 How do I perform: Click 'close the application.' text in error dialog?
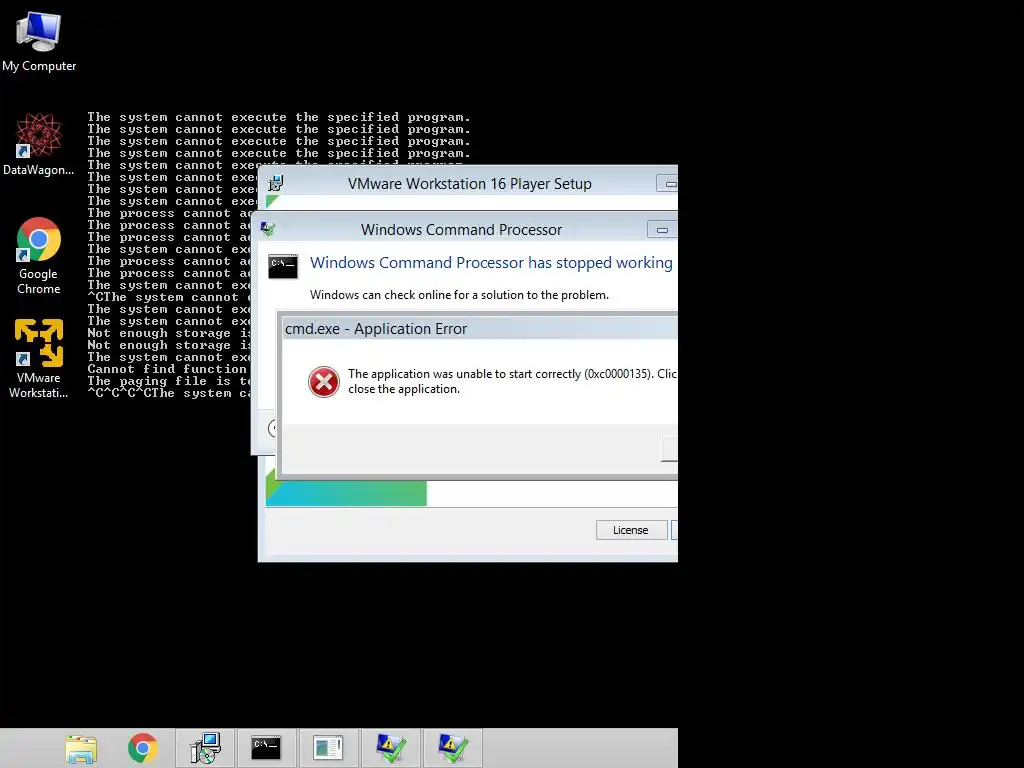coord(404,389)
